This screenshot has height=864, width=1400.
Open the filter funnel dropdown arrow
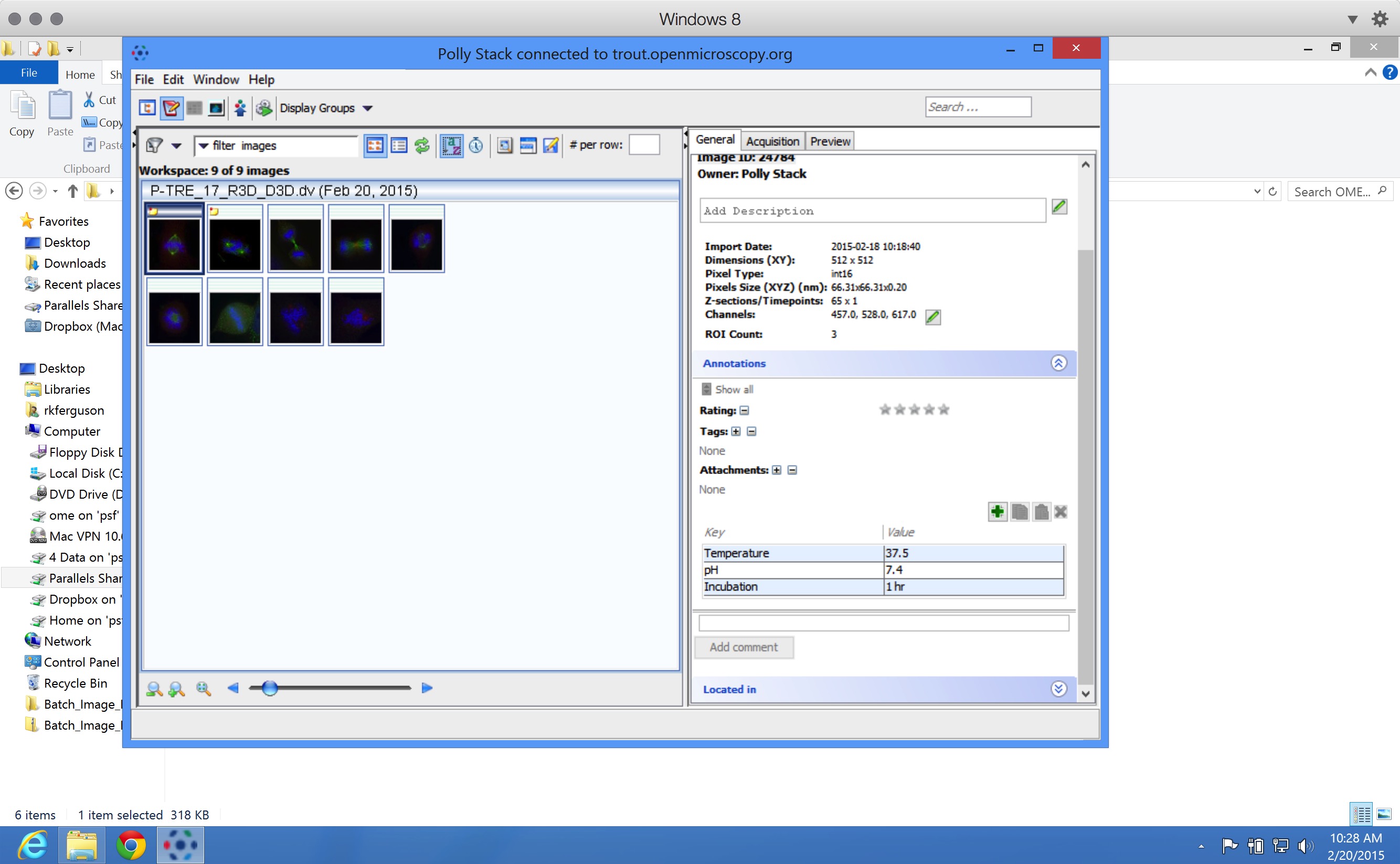point(176,146)
